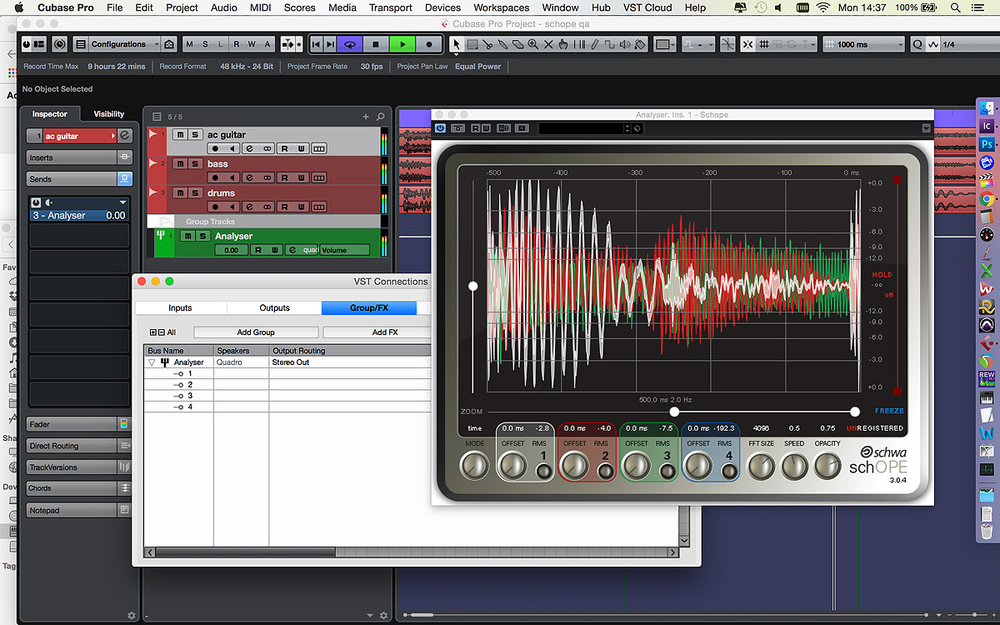Screen dimensions: 1000x625
Task: Click the SPEED knob in Schope
Action: 794,466
